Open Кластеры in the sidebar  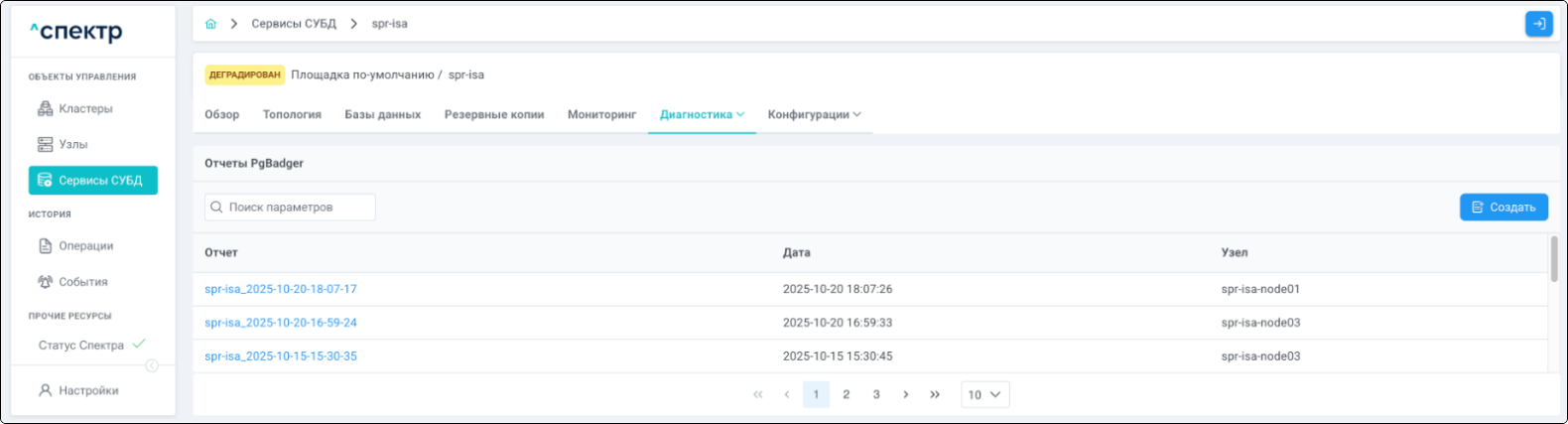[85, 108]
